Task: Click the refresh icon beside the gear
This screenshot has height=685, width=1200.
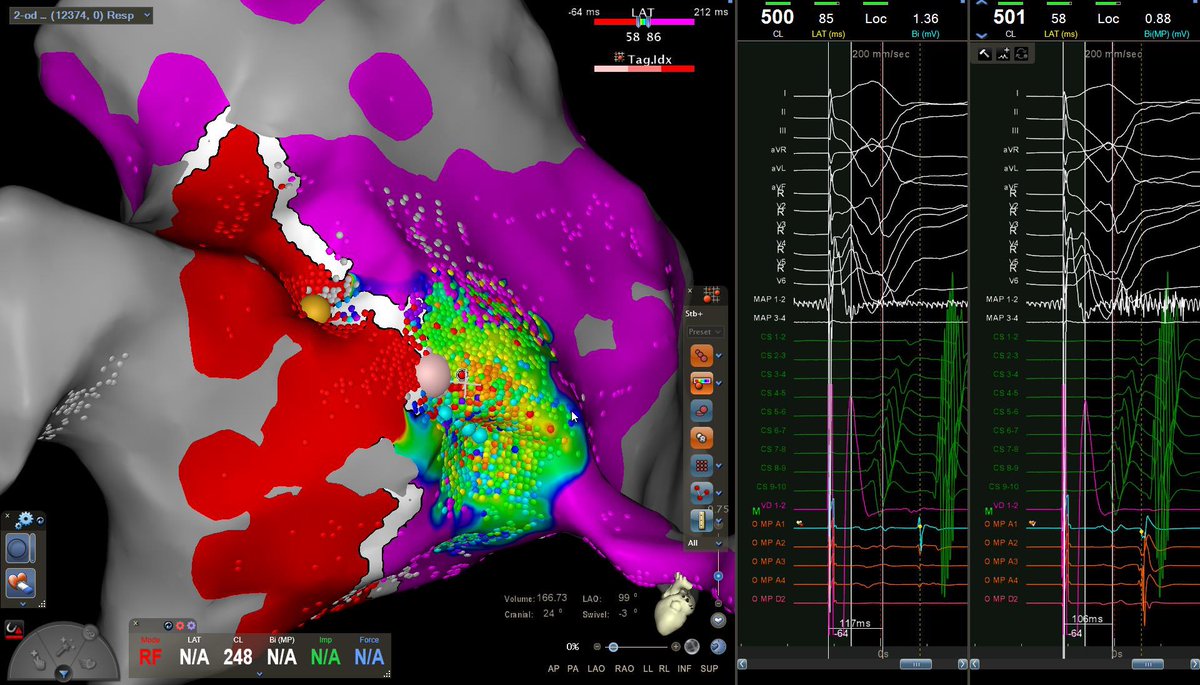Action: click(x=40, y=521)
